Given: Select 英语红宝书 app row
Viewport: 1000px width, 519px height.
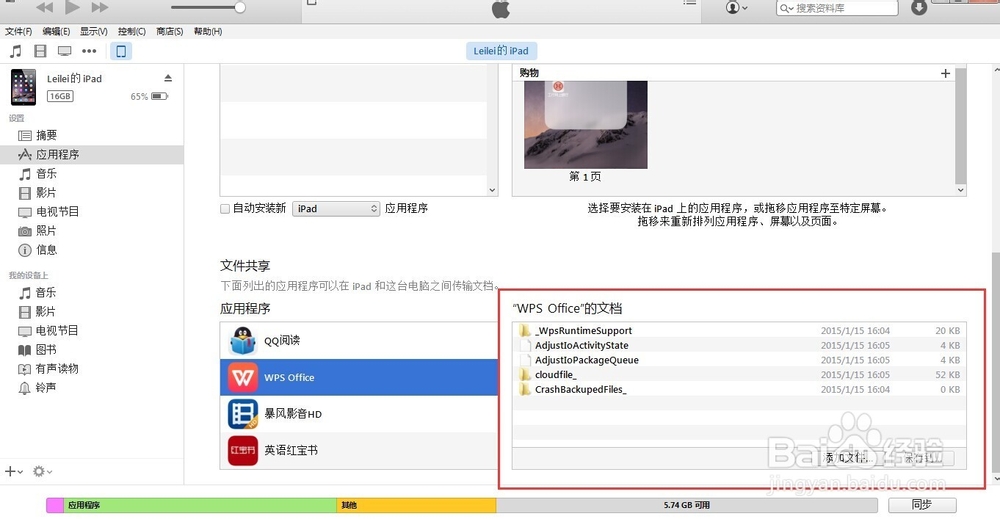Looking at the screenshot, I should click(358, 450).
